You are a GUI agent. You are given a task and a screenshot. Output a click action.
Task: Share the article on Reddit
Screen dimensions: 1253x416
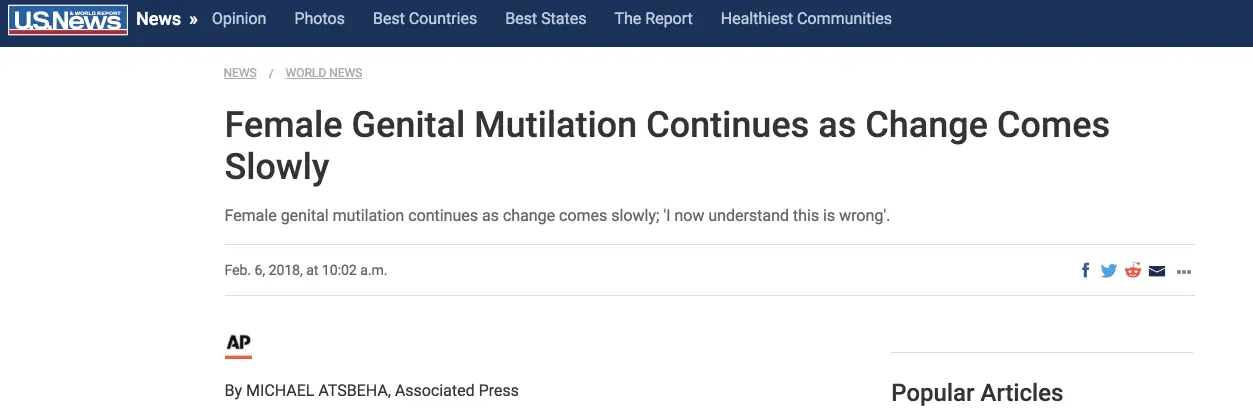[x=1133, y=271]
